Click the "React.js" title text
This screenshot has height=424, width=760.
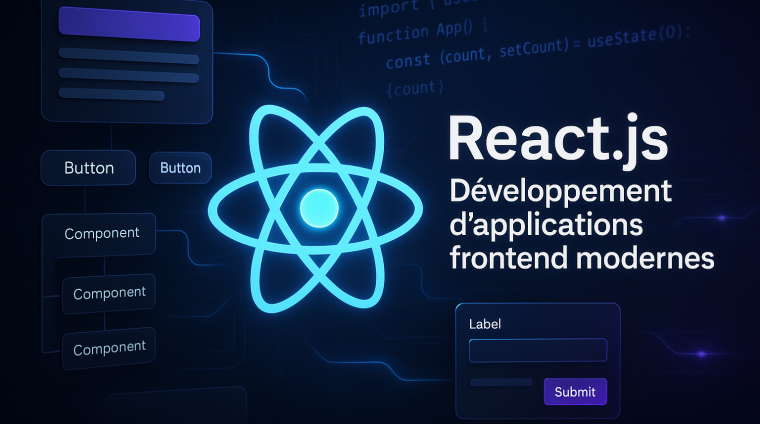(558, 140)
